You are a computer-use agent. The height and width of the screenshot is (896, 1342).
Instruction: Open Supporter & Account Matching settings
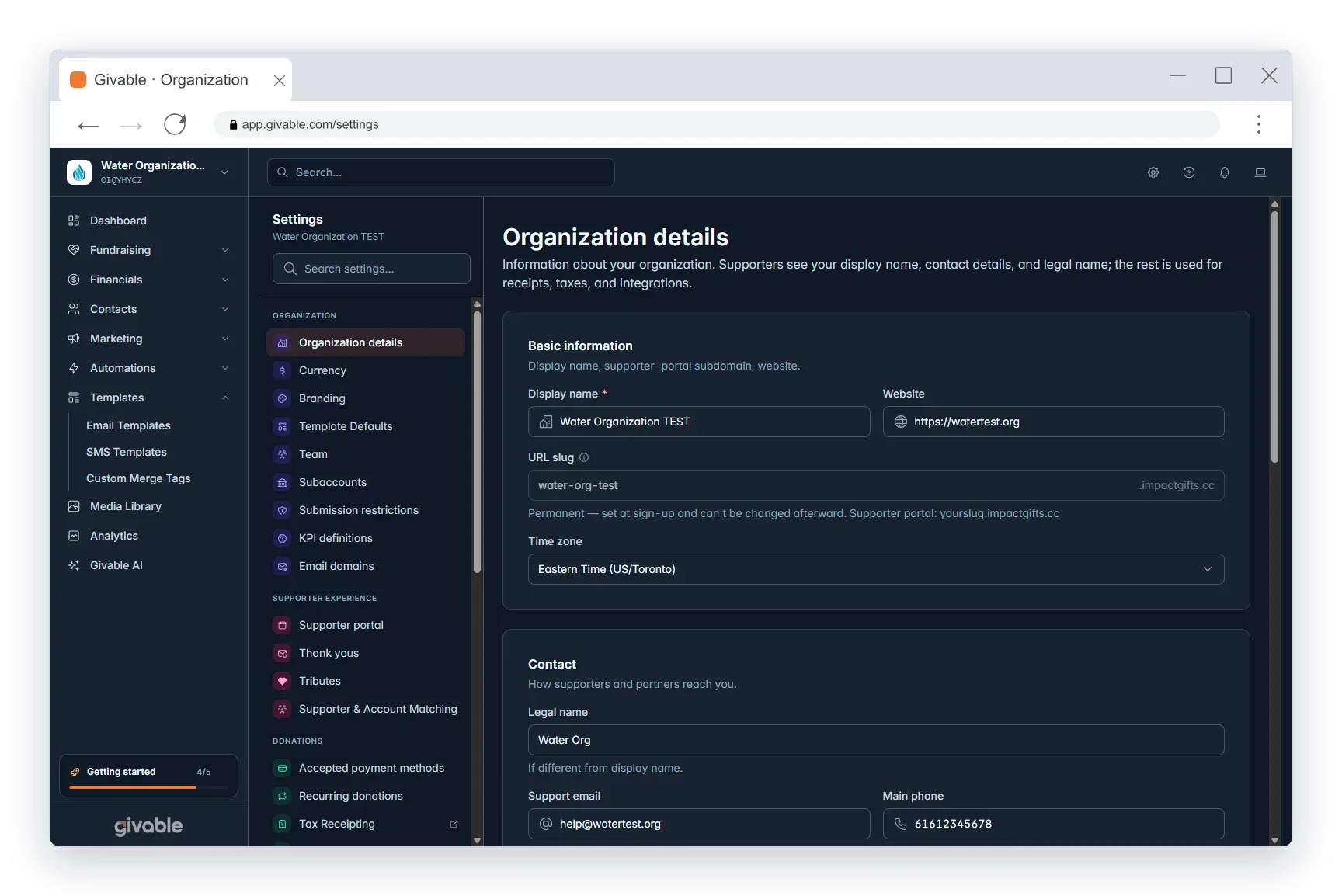point(366,709)
